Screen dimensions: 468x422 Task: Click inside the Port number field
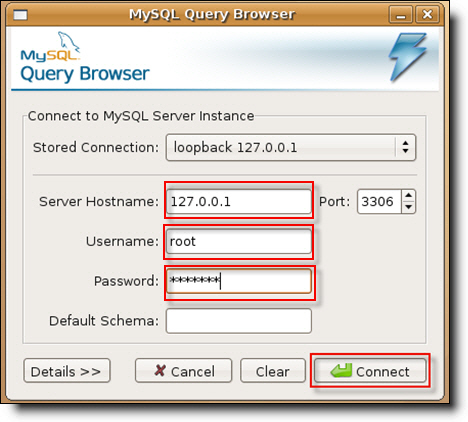(379, 202)
